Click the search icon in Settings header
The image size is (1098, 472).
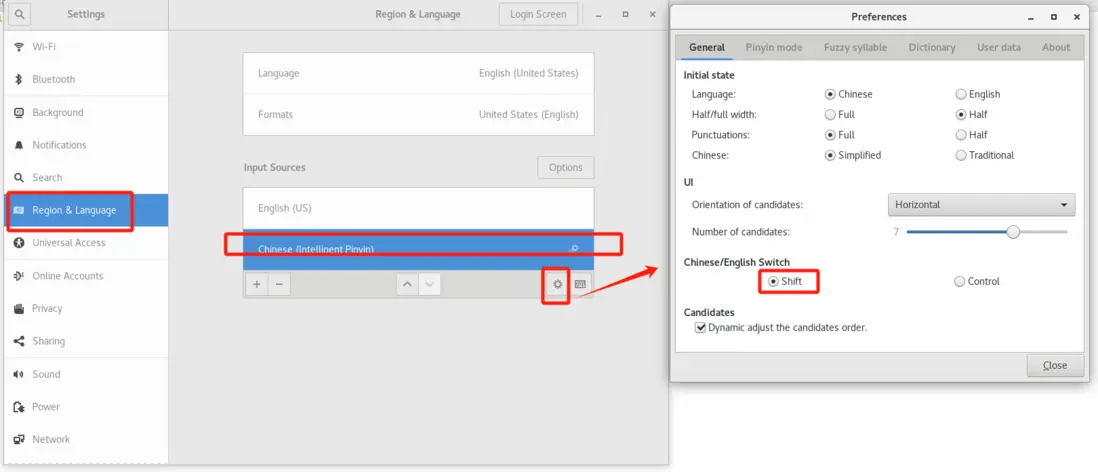click(x=19, y=14)
